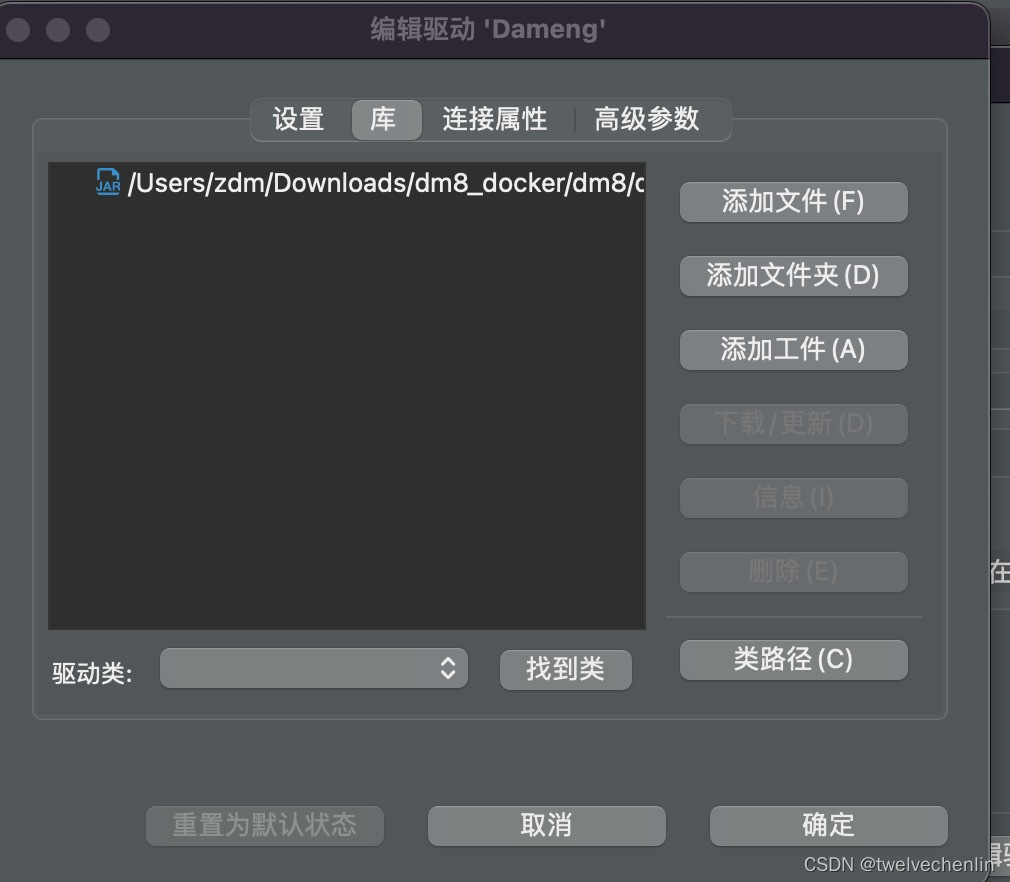Click the 添加文件夹 (D) button

[794, 276]
